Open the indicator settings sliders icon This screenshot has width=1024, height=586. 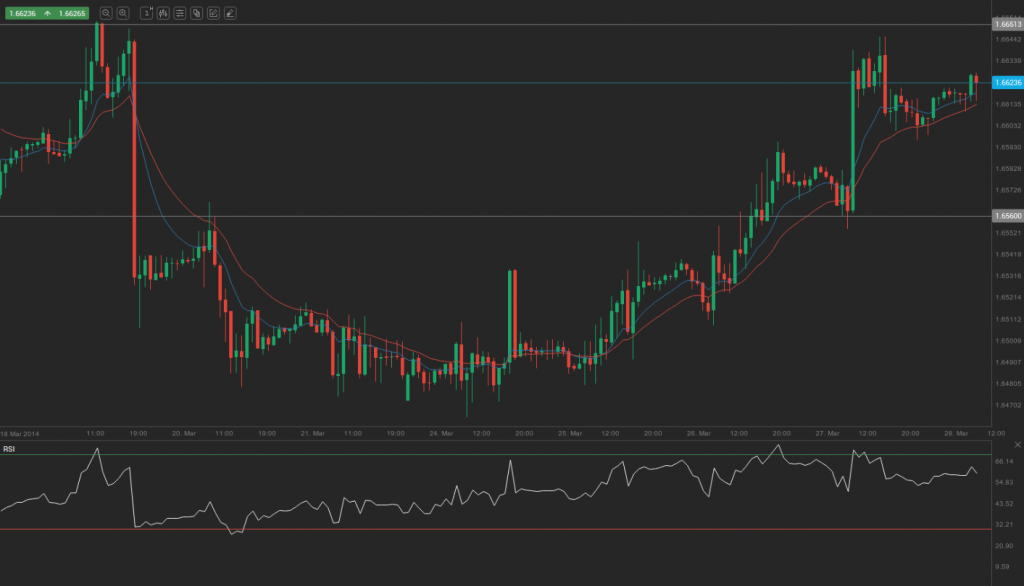pos(180,13)
